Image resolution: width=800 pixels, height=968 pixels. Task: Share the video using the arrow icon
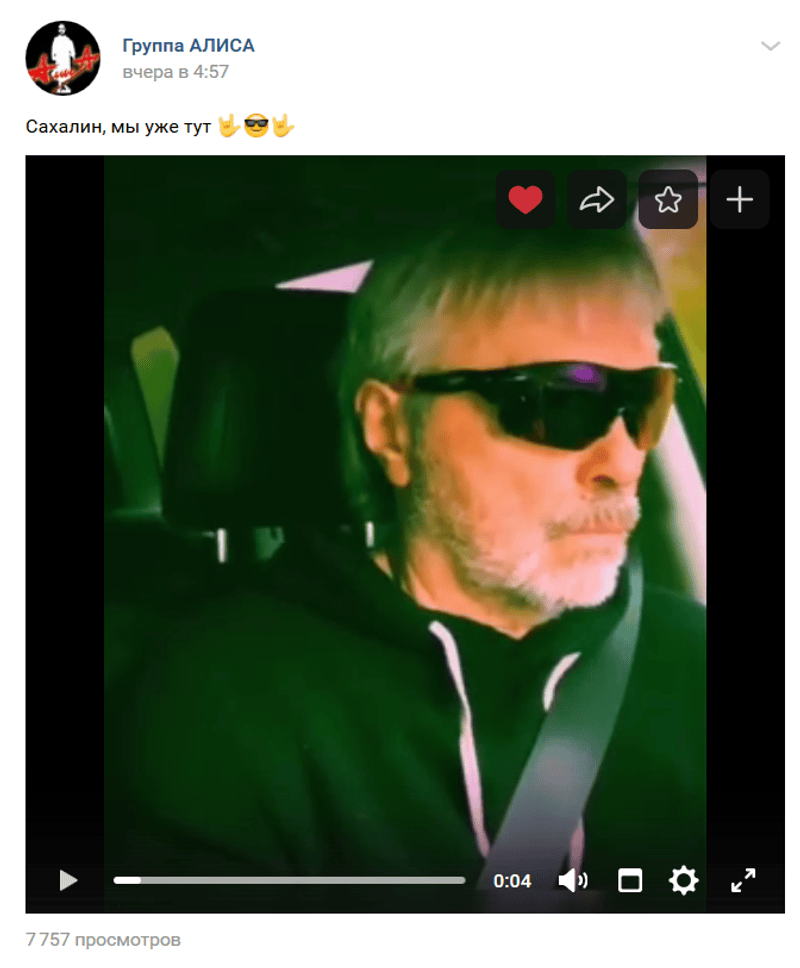point(596,199)
